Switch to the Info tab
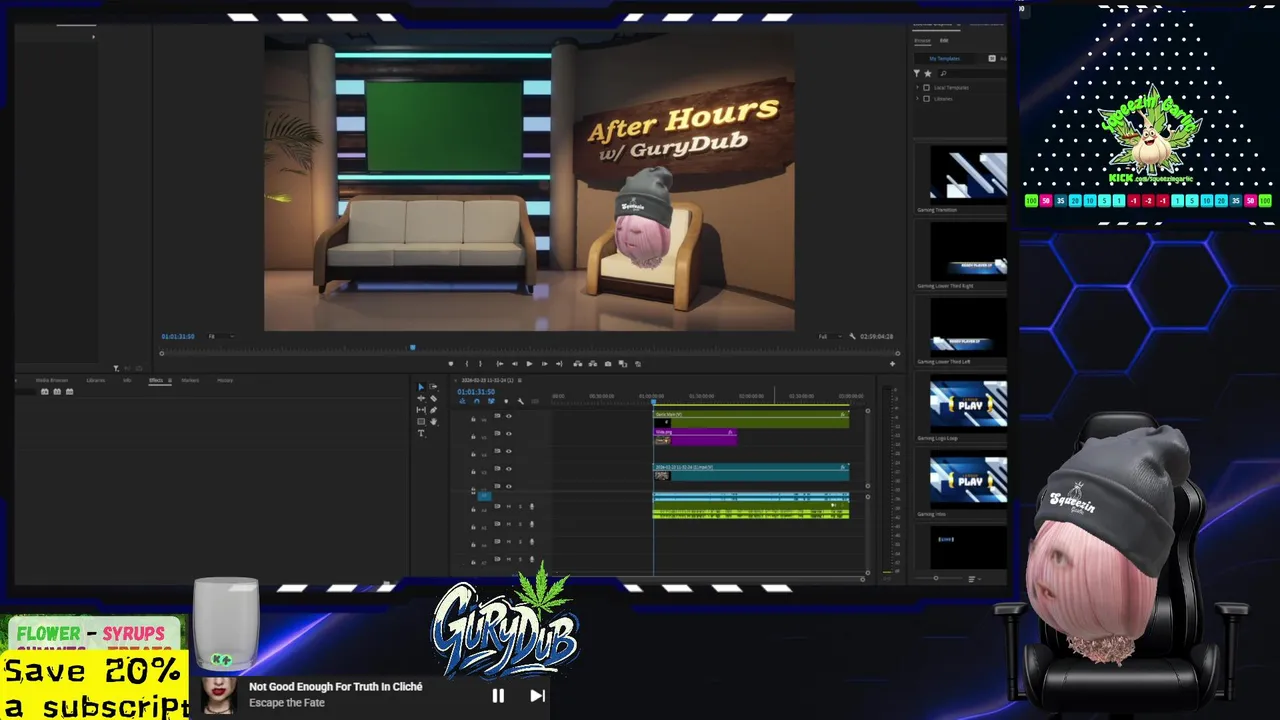The height and width of the screenshot is (720, 1280). point(127,380)
